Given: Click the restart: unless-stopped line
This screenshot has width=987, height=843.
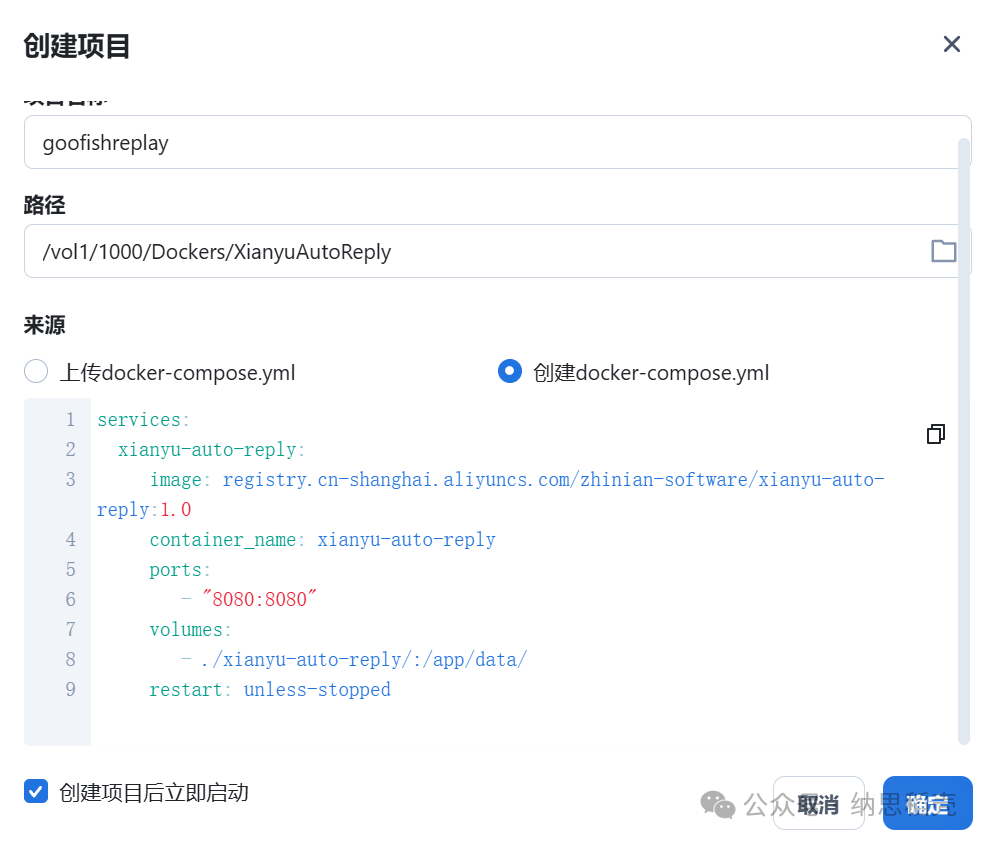Looking at the screenshot, I should pyautogui.click(x=270, y=689).
